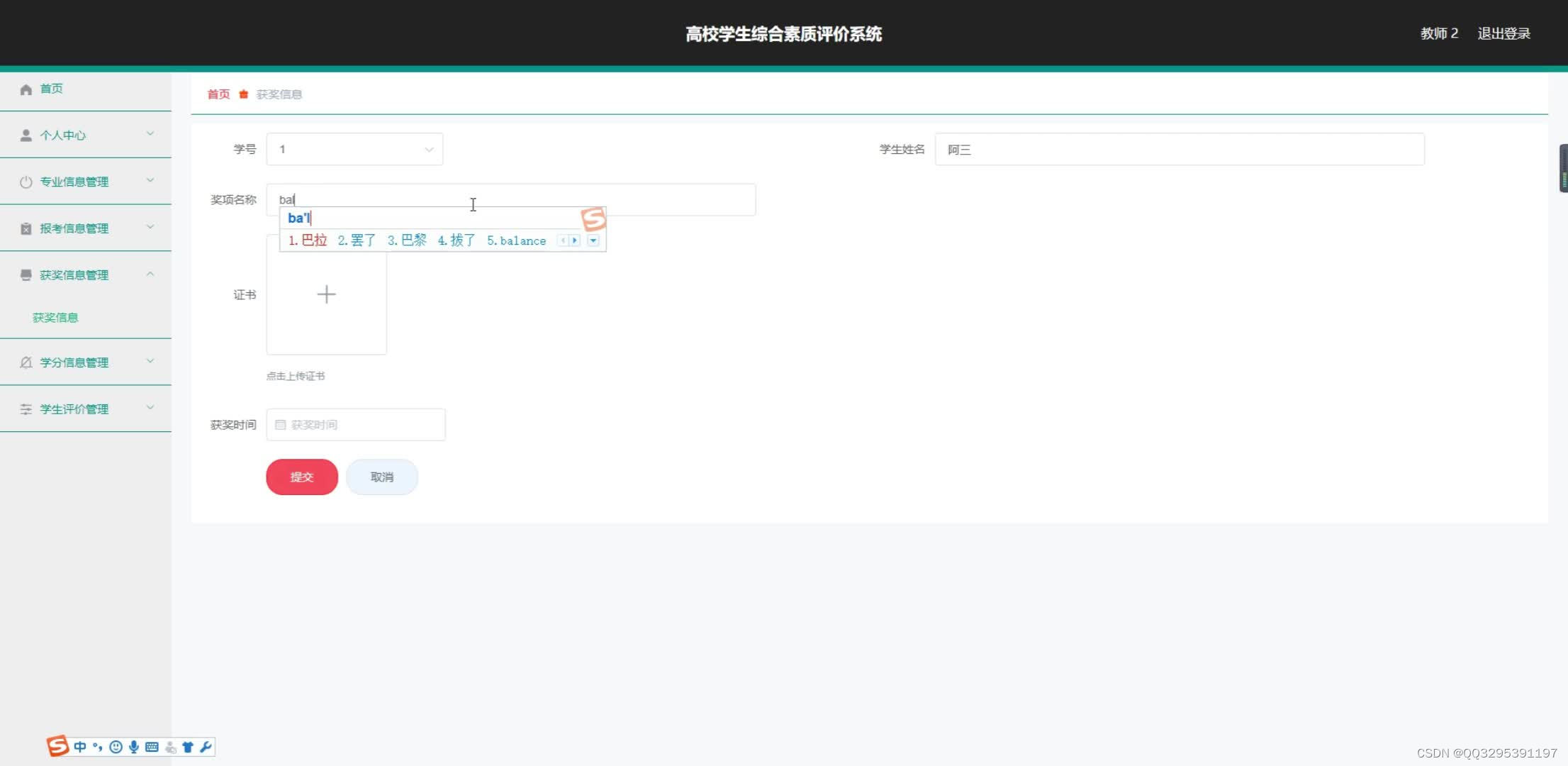The width and height of the screenshot is (1568, 766).
Task: Click the clipboard icon beside 报考信息管理
Action: pos(26,228)
